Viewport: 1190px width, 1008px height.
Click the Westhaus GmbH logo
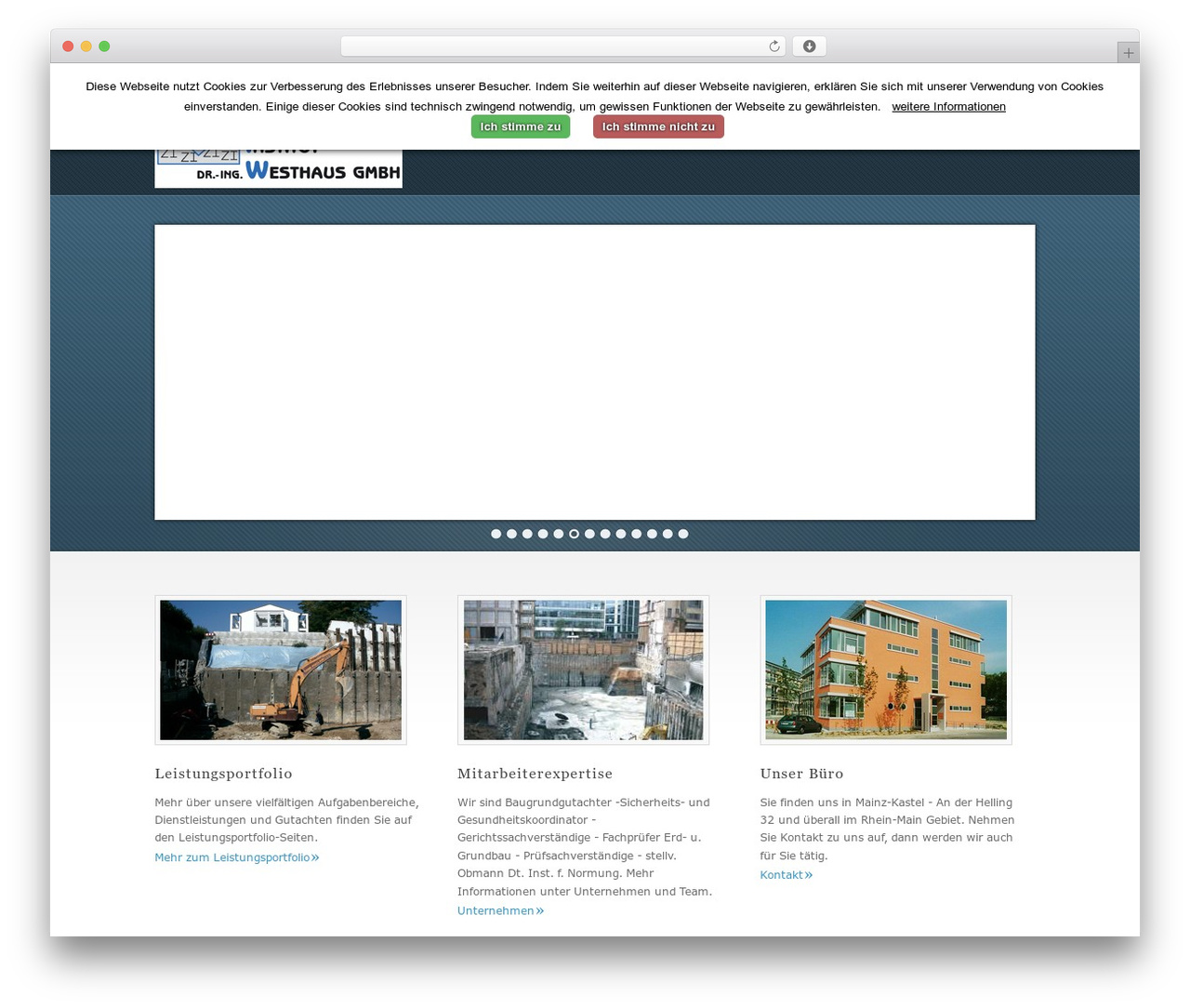point(278,168)
